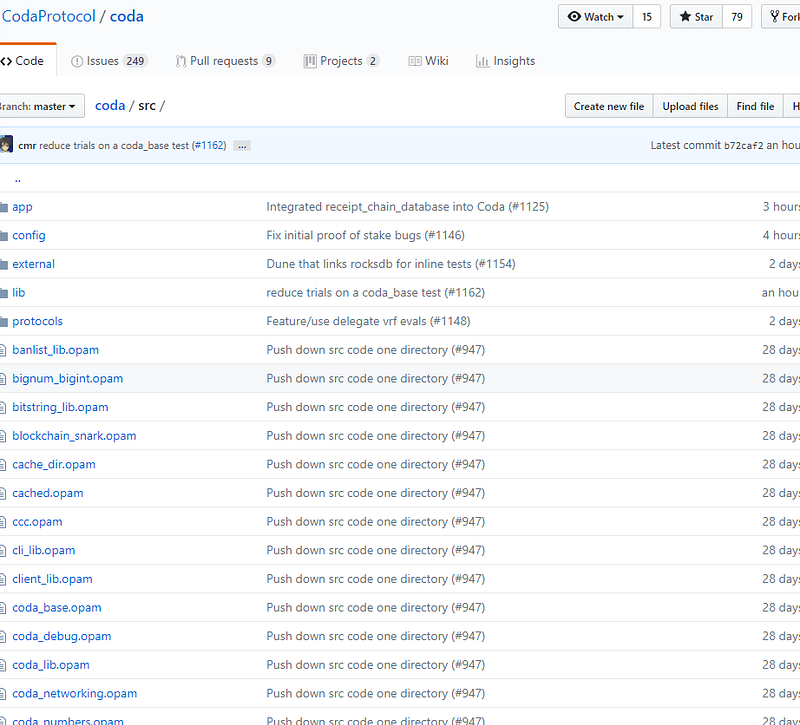Open the protocols folder
Viewport: 800px width, 725px height.
coord(37,321)
